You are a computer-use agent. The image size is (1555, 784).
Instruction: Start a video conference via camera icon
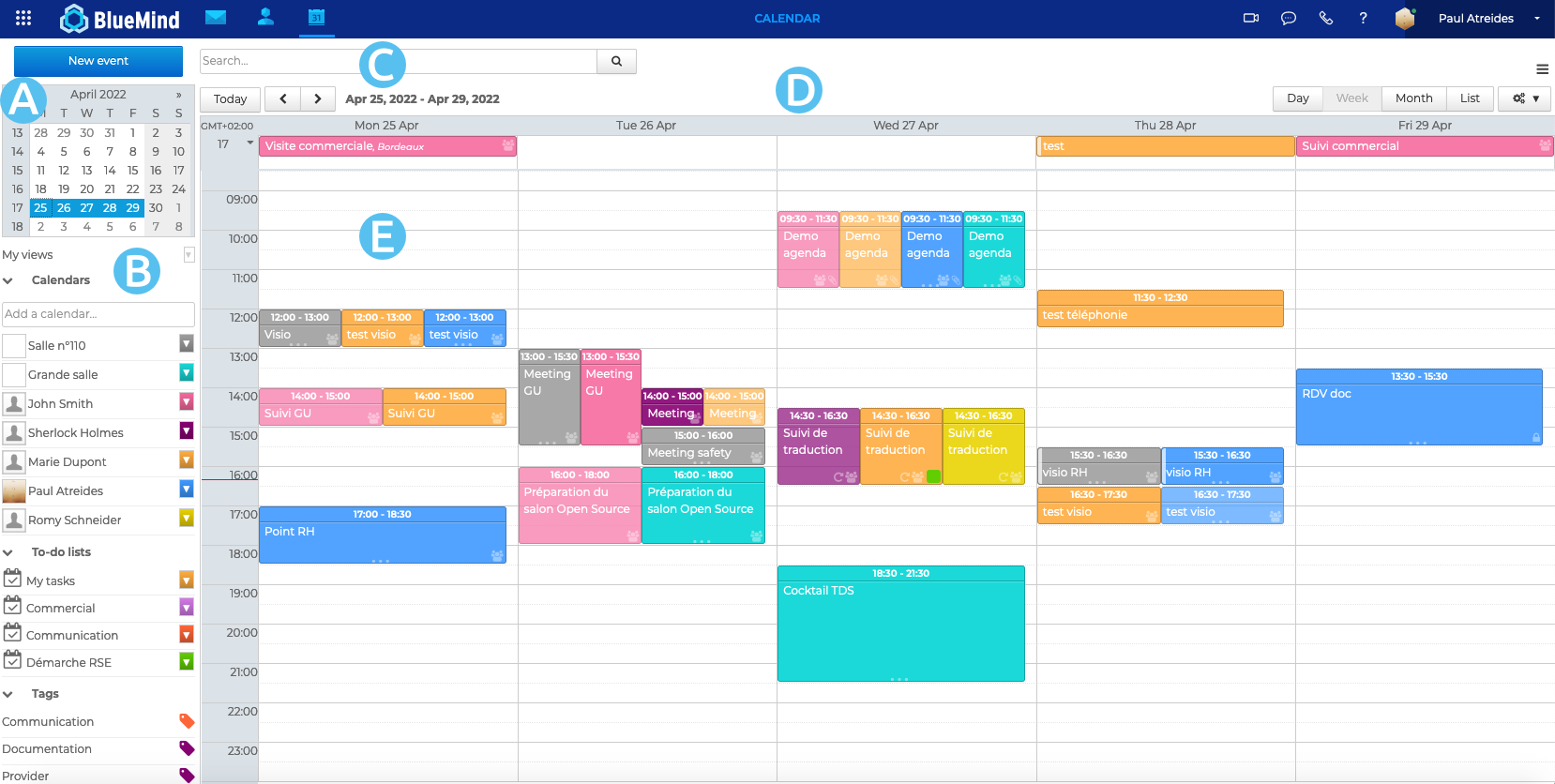click(x=1250, y=18)
